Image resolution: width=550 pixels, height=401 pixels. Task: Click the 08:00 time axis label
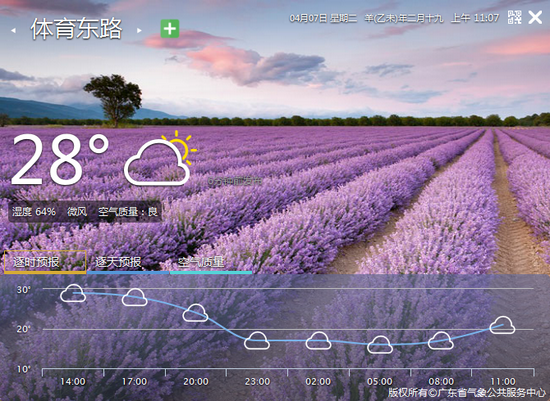[x=441, y=381]
